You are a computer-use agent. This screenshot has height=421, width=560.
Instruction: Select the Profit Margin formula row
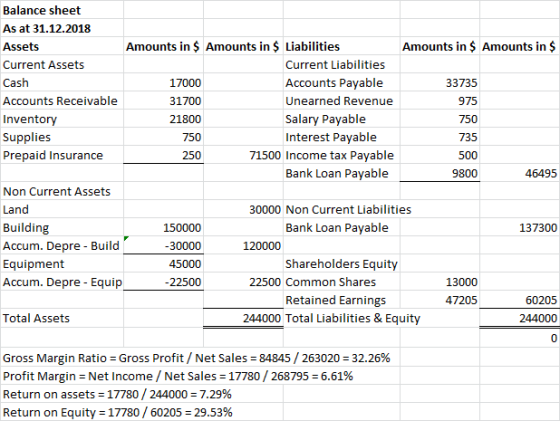click(x=178, y=376)
